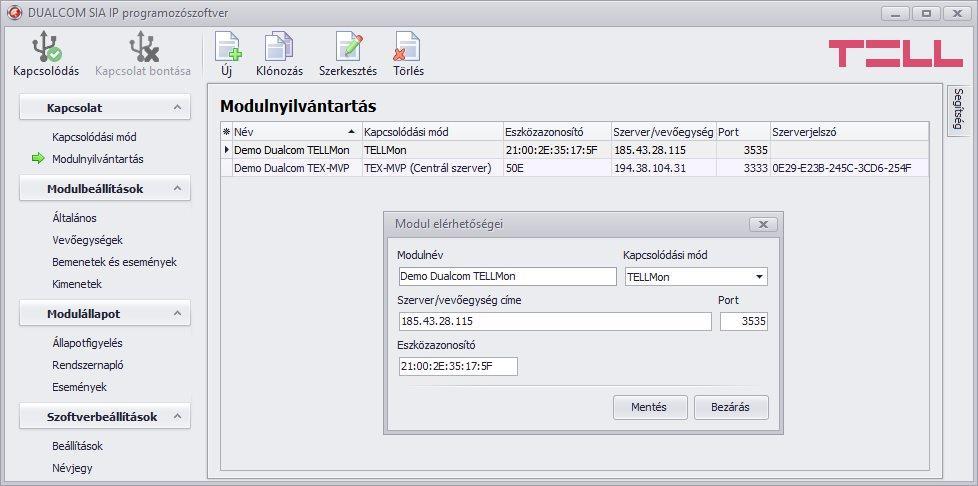This screenshot has width=978, height=486.
Task: Click the Kapcsolat section header
Action: click(x=105, y=107)
